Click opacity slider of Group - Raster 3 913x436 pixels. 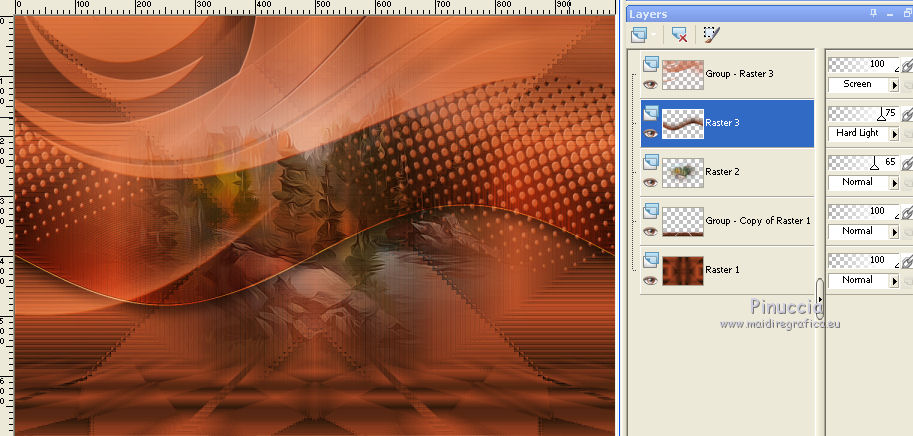pyautogui.click(x=864, y=65)
